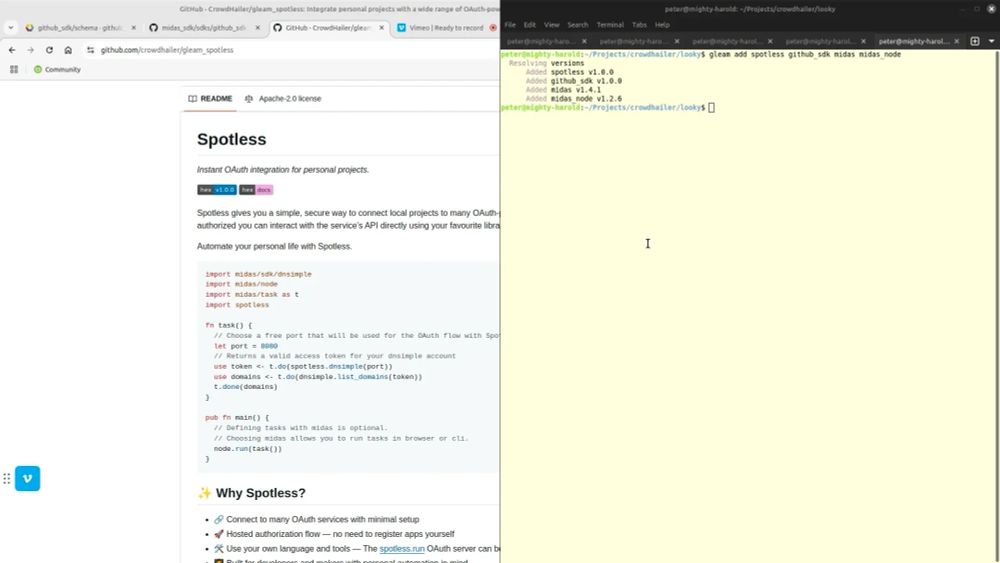The width and height of the screenshot is (1000, 563).
Task: Click the terminal vertical scrollbar
Action: point(996,306)
